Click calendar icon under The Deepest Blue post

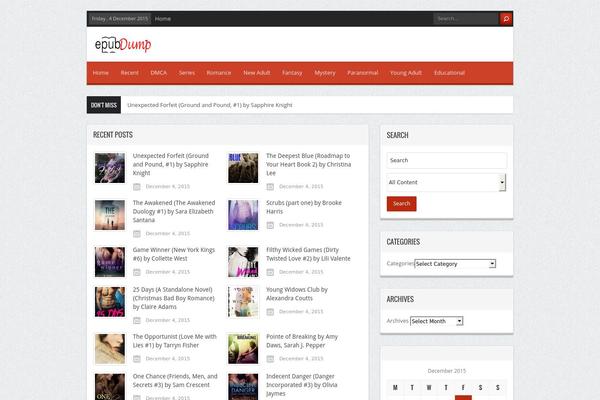click(x=270, y=186)
